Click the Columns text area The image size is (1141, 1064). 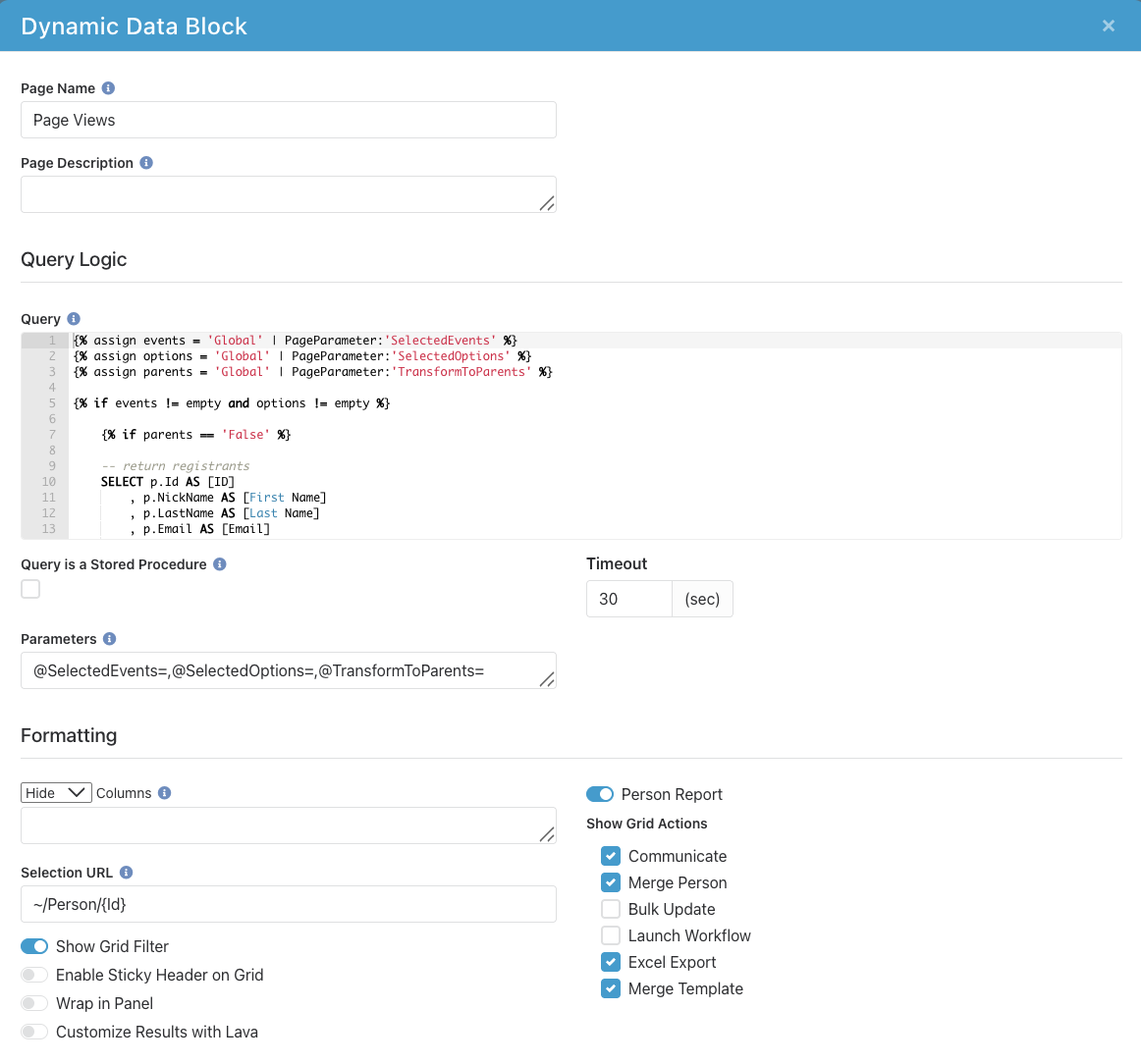288,825
